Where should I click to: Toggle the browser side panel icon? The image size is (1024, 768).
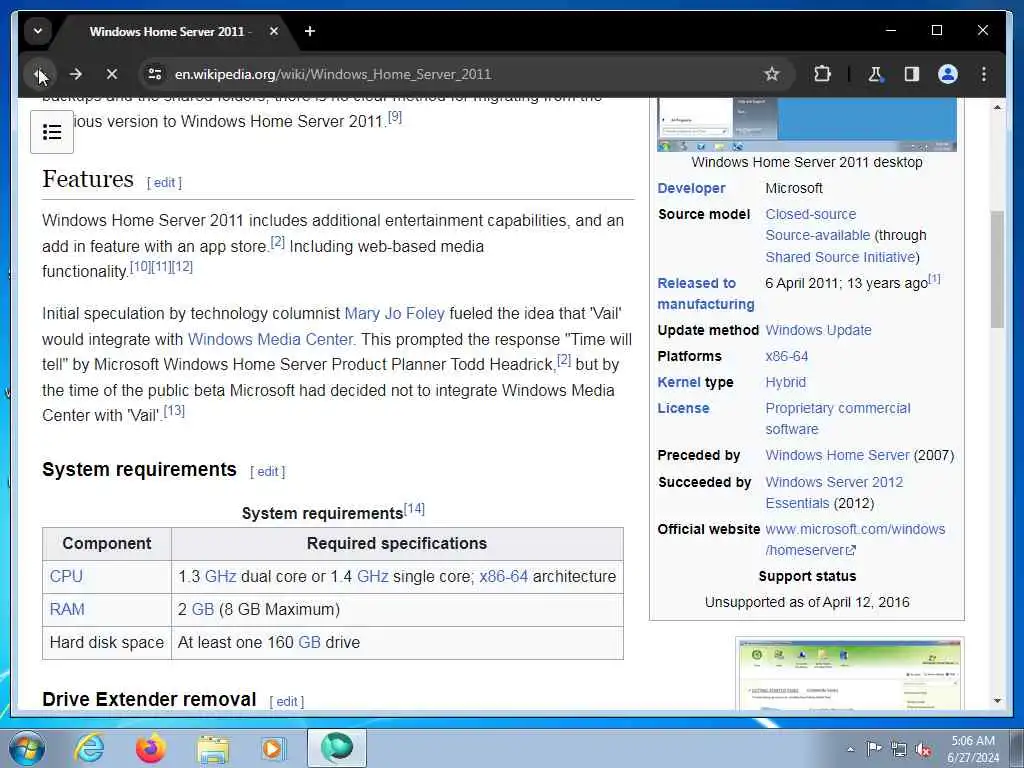pyautogui.click(x=912, y=74)
